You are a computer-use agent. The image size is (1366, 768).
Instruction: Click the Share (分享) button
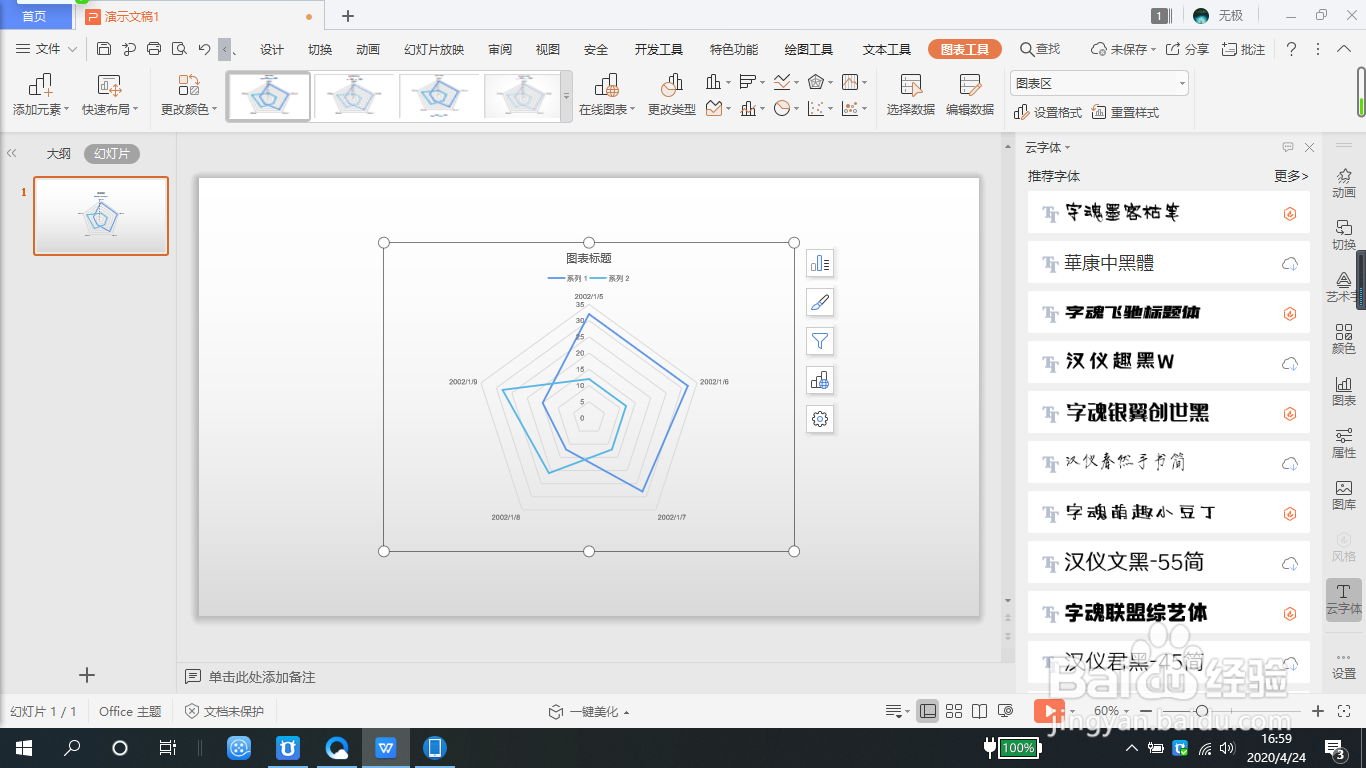[1188, 49]
